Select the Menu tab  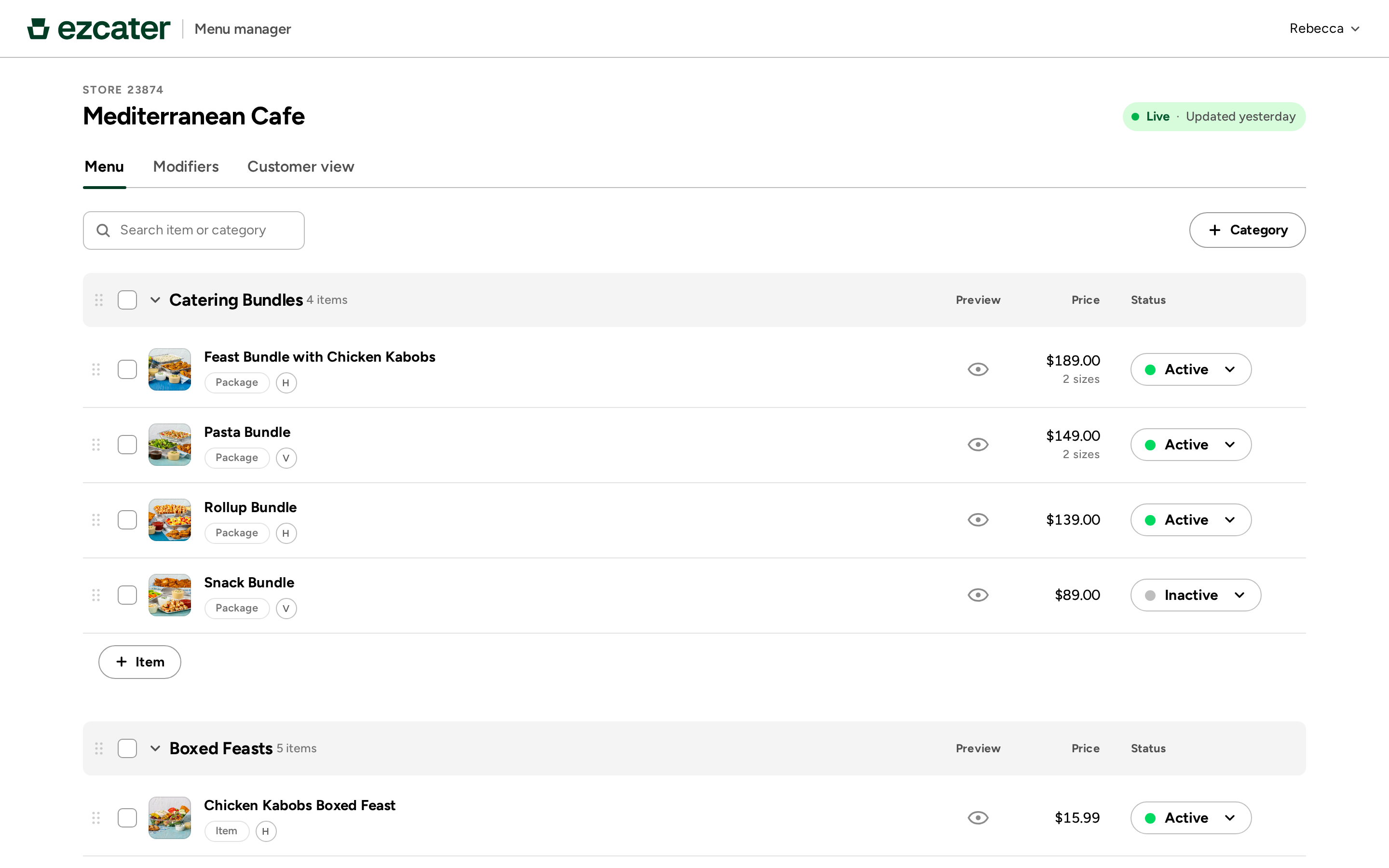(104, 166)
